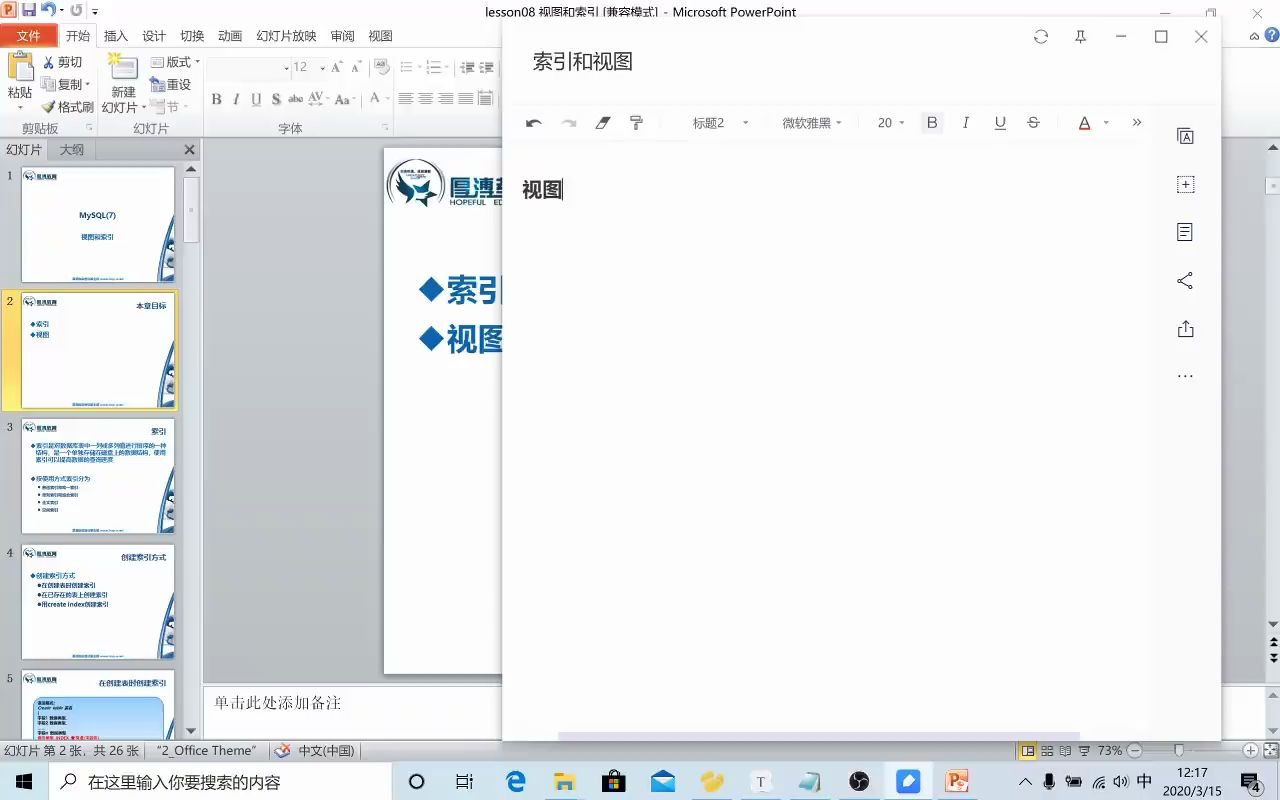Open the 文件 file tab
Screen dimensions: 1280x800
[x=29, y=36]
